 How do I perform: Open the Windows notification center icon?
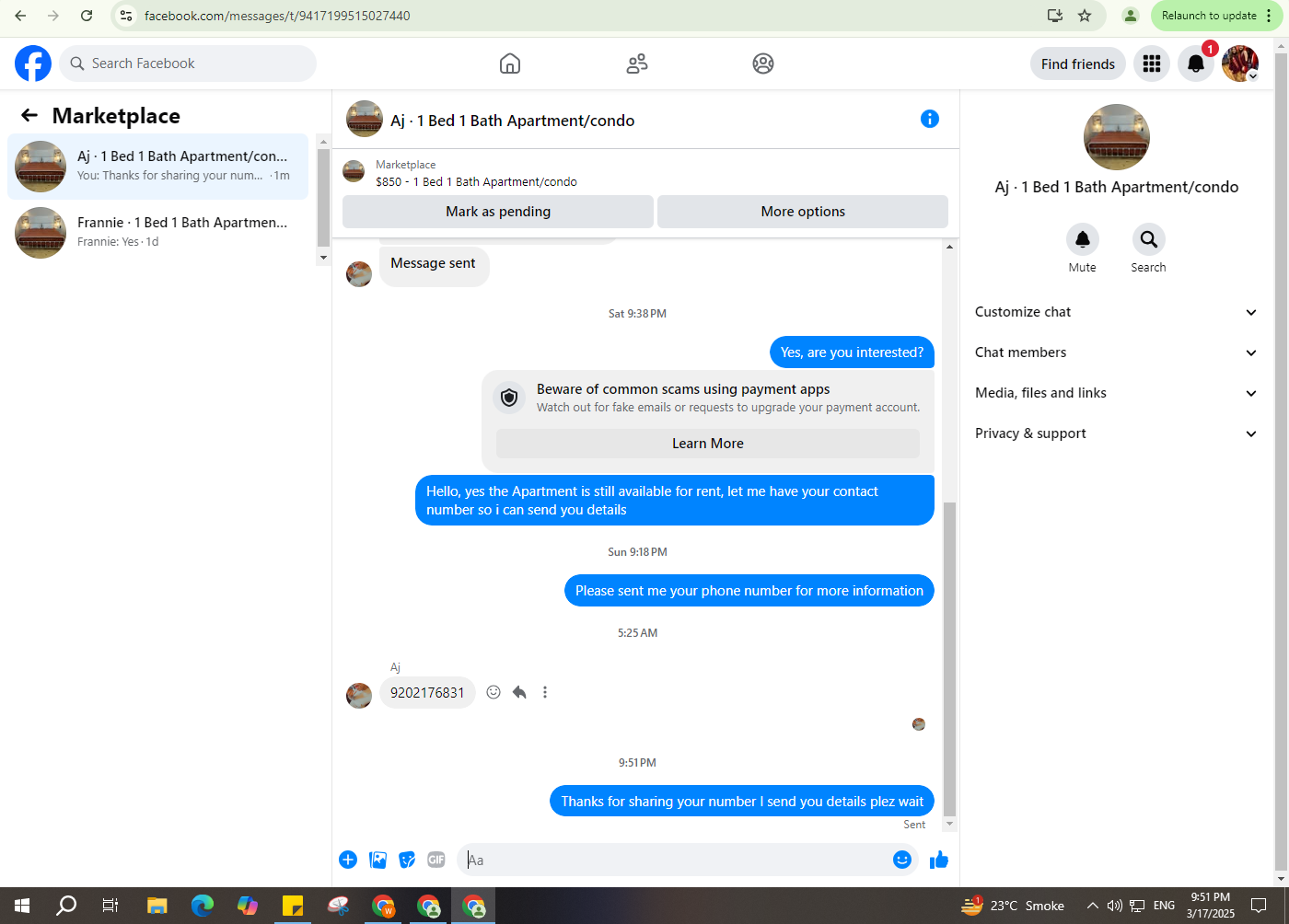1260,906
